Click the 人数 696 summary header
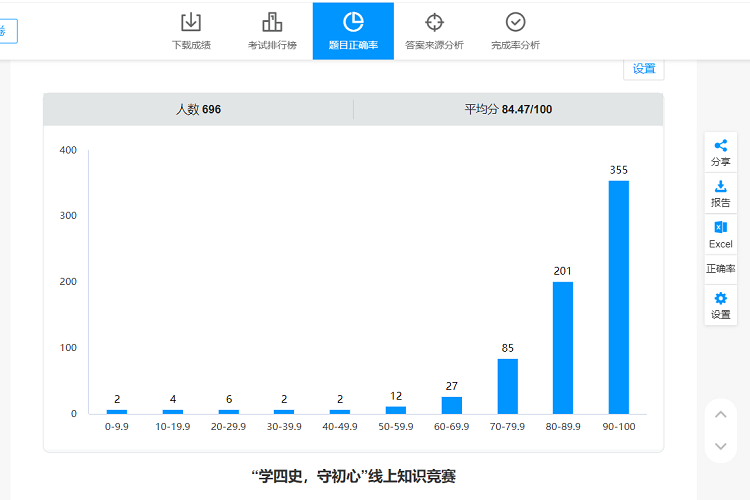This screenshot has height=500, width=750. [x=199, y=110]
